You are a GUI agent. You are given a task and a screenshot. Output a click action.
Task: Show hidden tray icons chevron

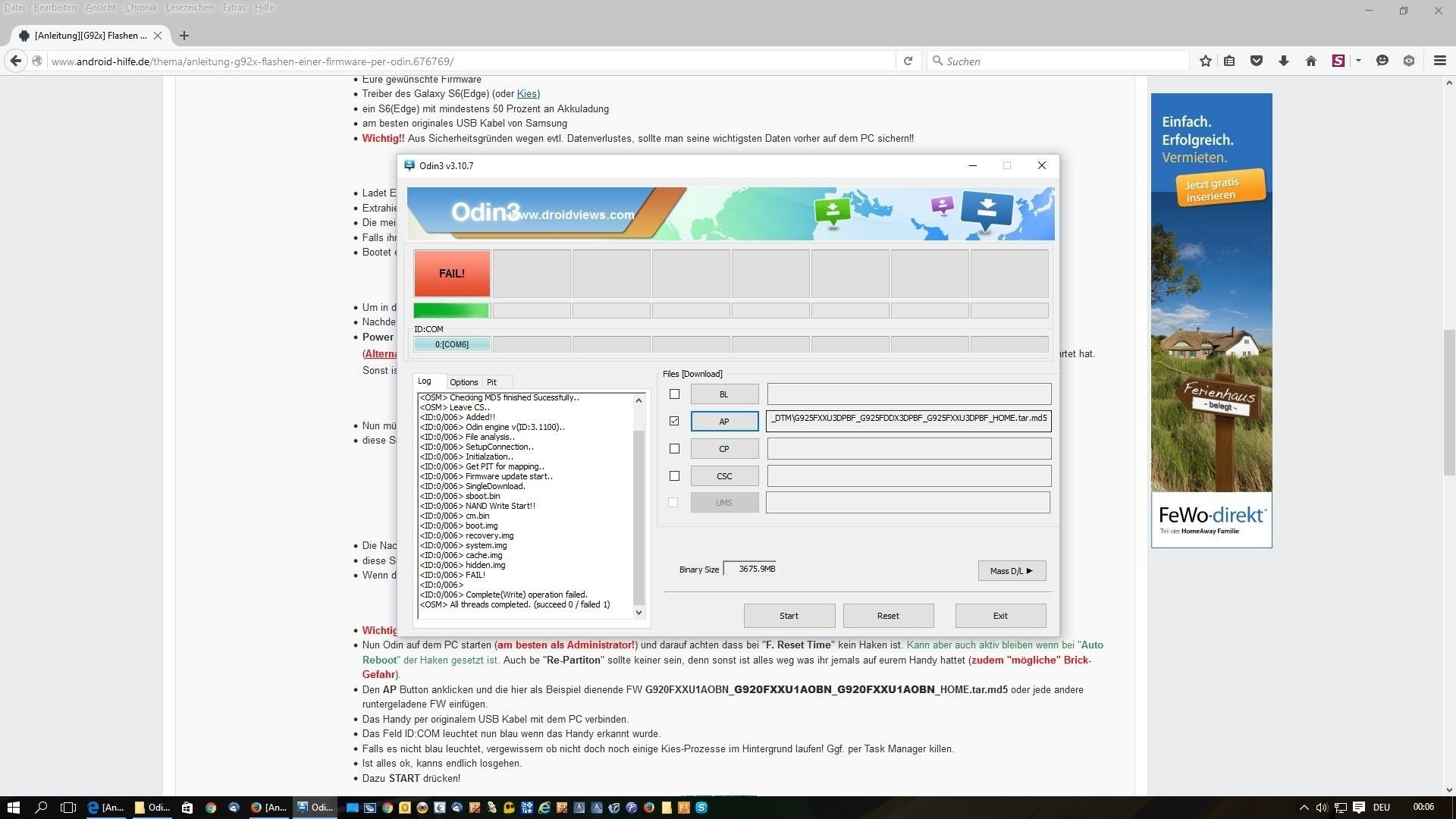(1304, 808)
